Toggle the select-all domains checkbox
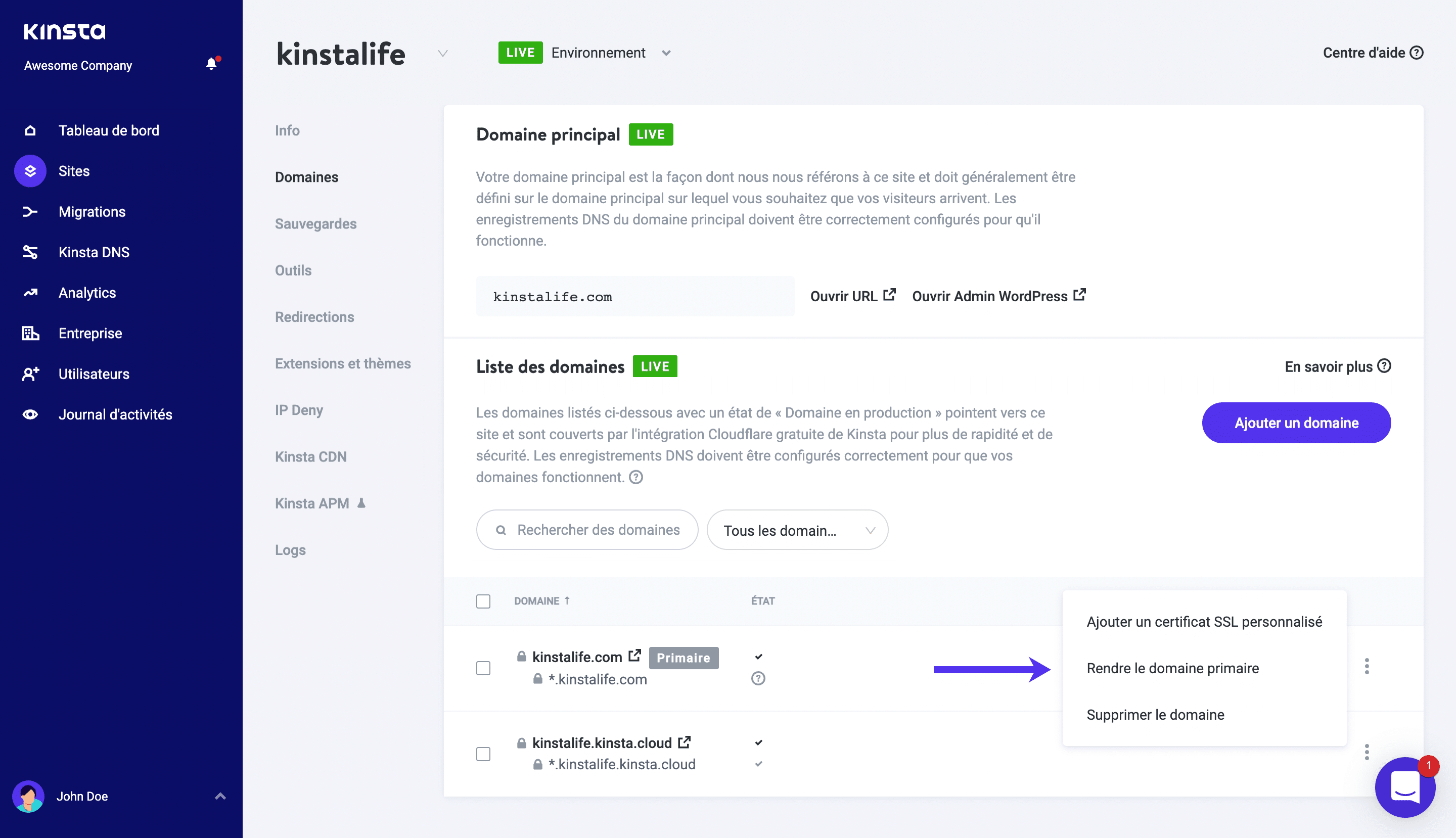This screenshot has height=838, width=1456. pos(483,601)
